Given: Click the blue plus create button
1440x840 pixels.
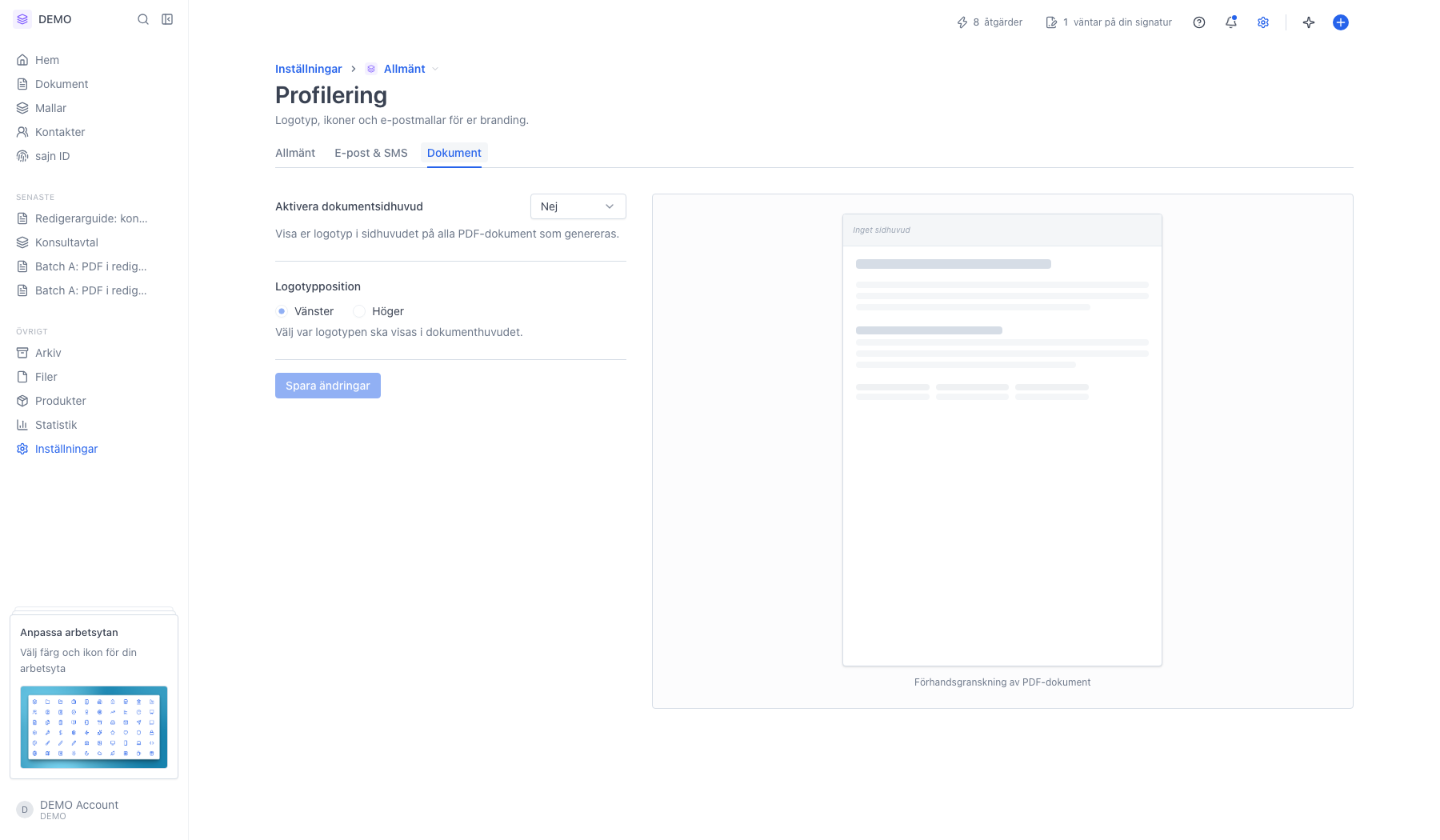Looking at the screenshot, I should pyautogui.click(x=1341, y=22).
